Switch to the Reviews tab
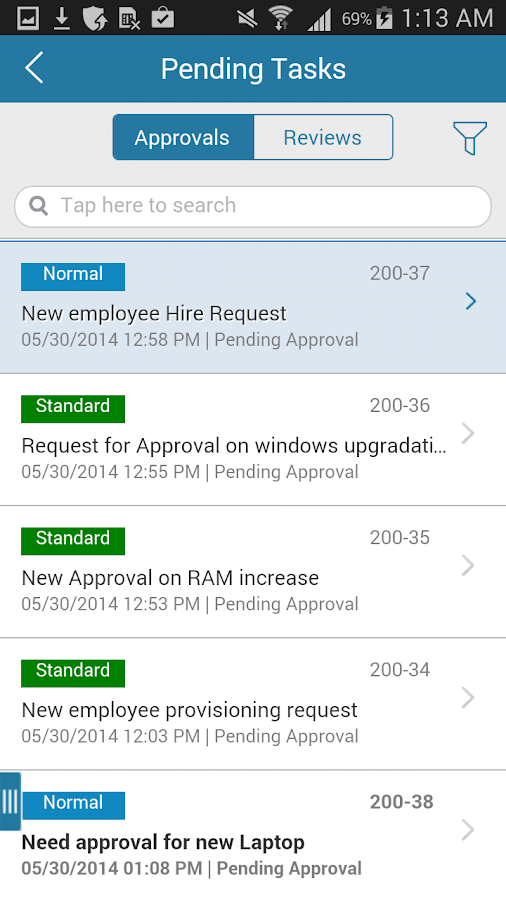Screen dimensions: 506x900 coord(323,137)
